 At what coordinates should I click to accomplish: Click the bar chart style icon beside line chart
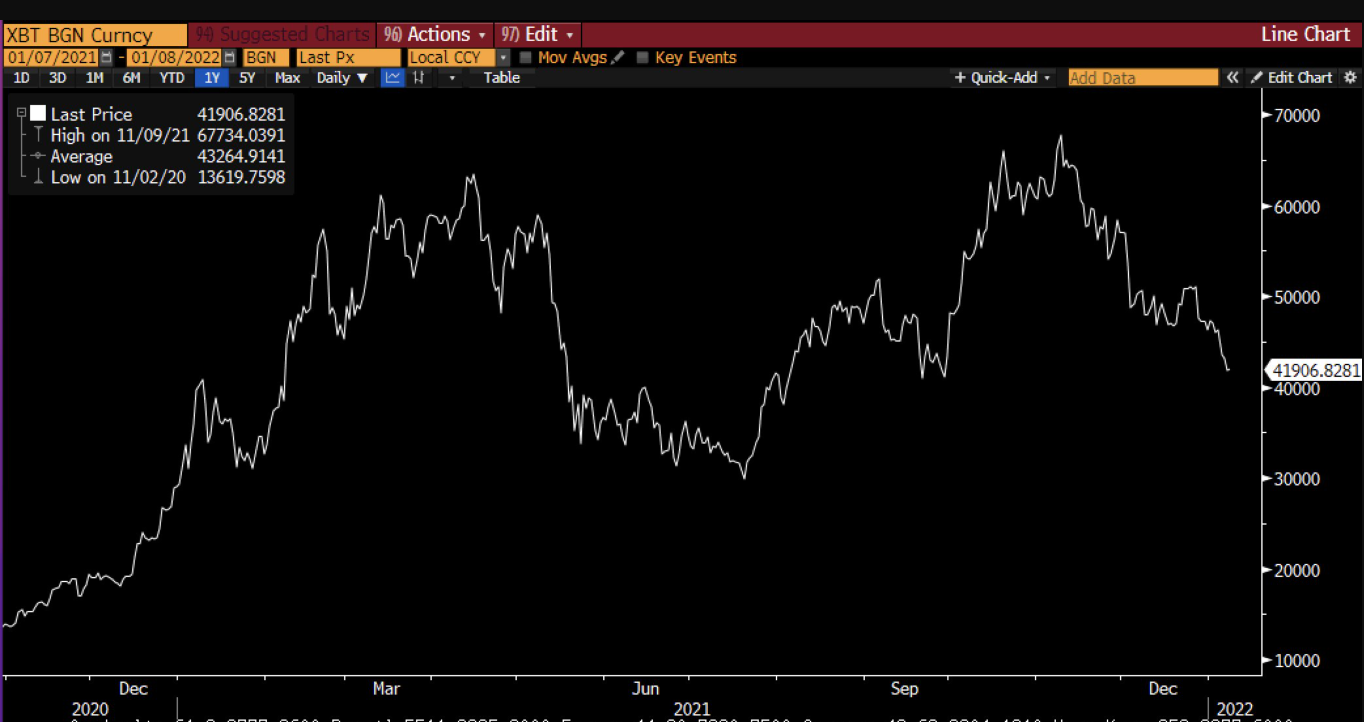418,78
